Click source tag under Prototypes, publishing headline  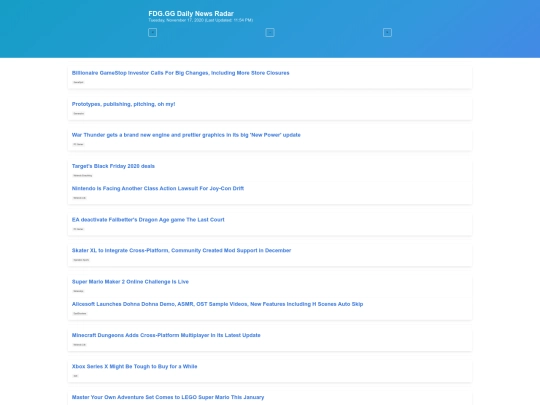(79, 113)
